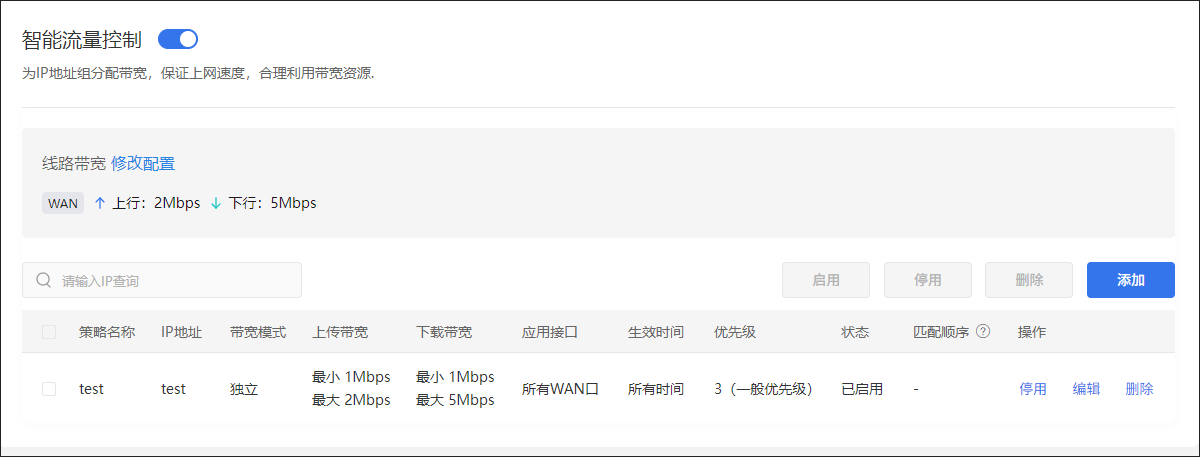The width and height of the screenshot is (1200, 457).
Task: Click the blue 添加 button
Action: [x=1130, y=280]
